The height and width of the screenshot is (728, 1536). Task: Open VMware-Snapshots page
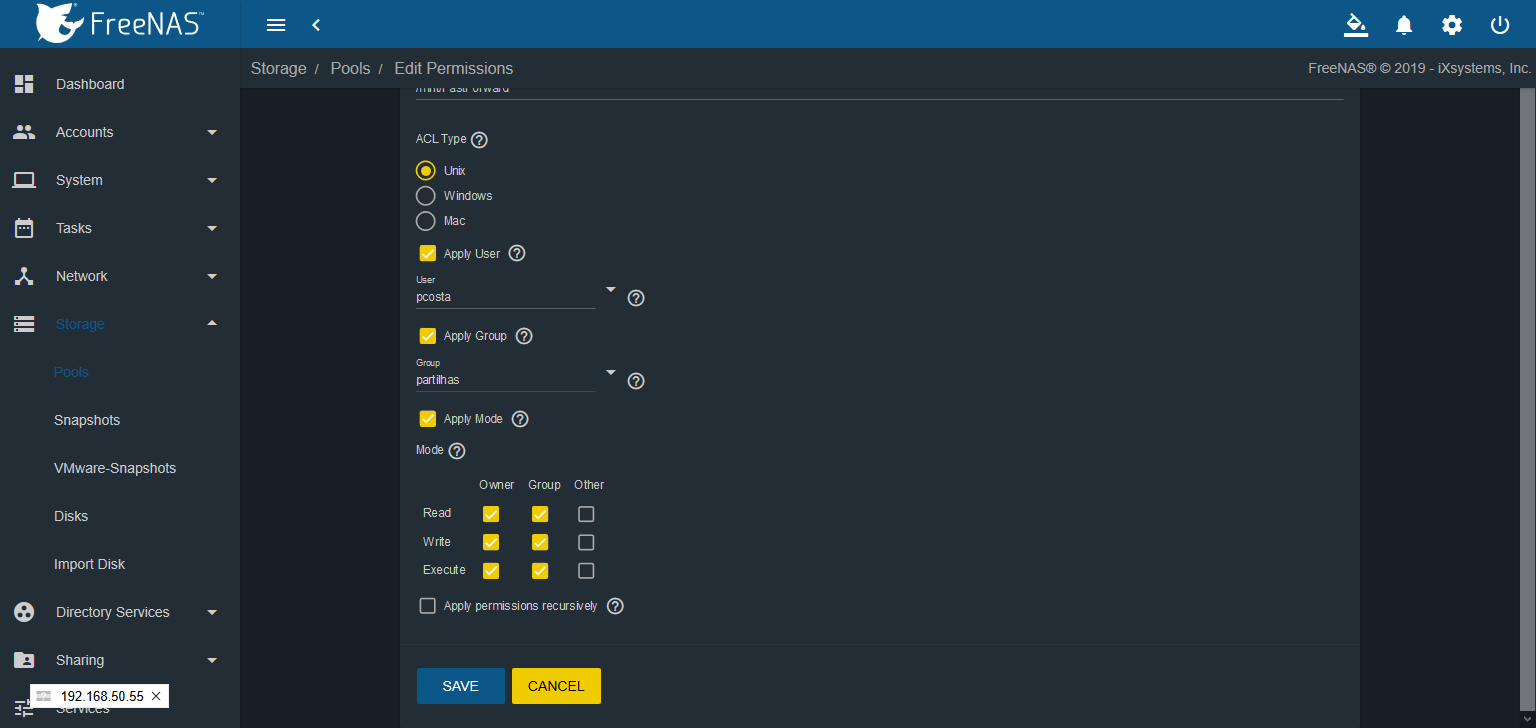point(115,468)
